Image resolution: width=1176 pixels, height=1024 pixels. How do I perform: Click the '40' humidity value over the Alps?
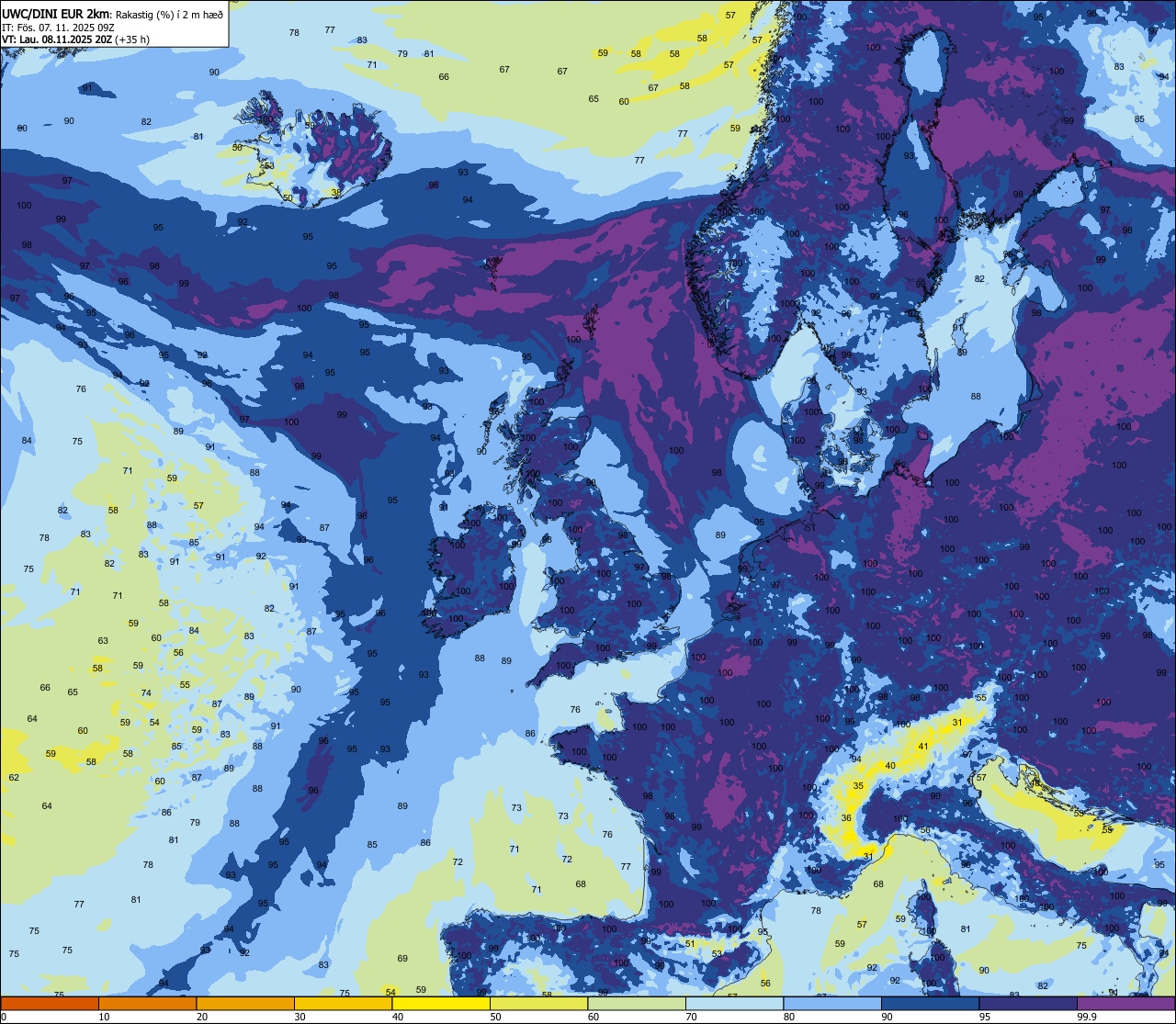point(889,765)
